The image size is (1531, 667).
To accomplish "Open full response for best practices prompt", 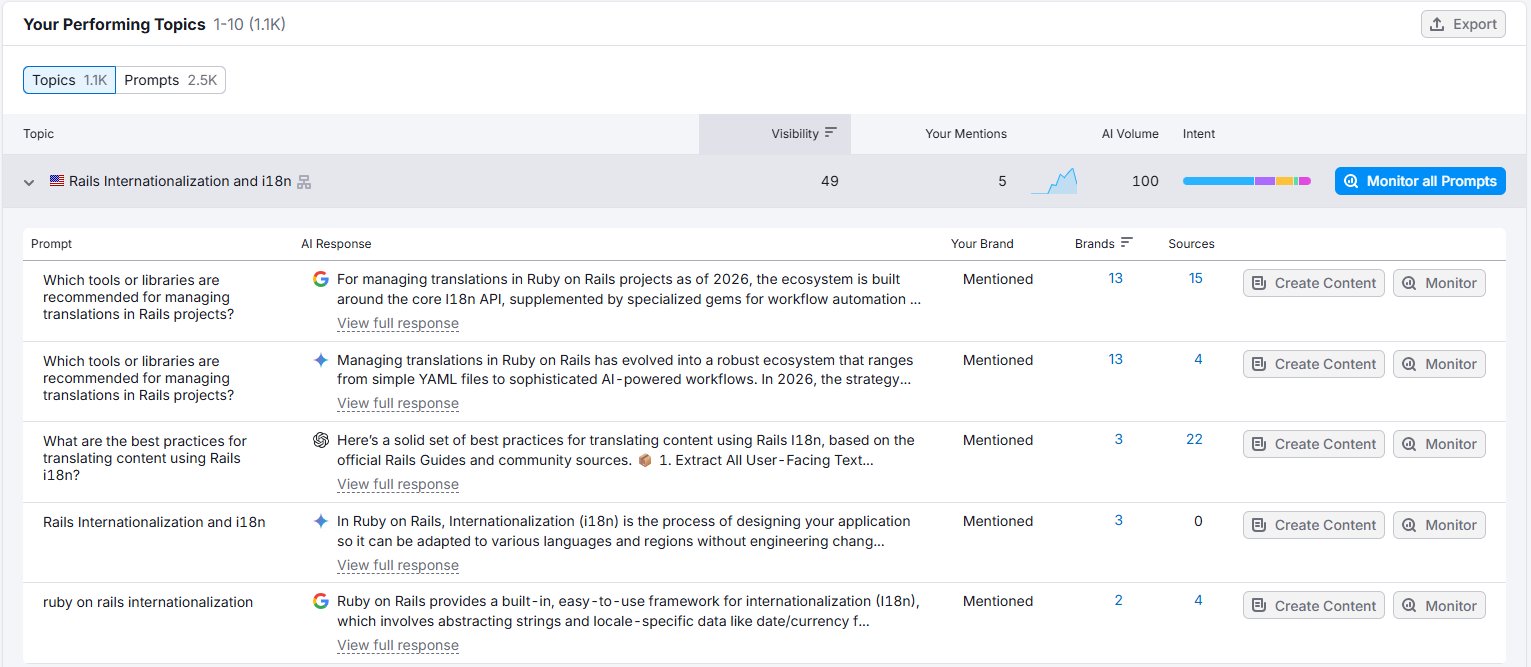I will pos(398,484).
